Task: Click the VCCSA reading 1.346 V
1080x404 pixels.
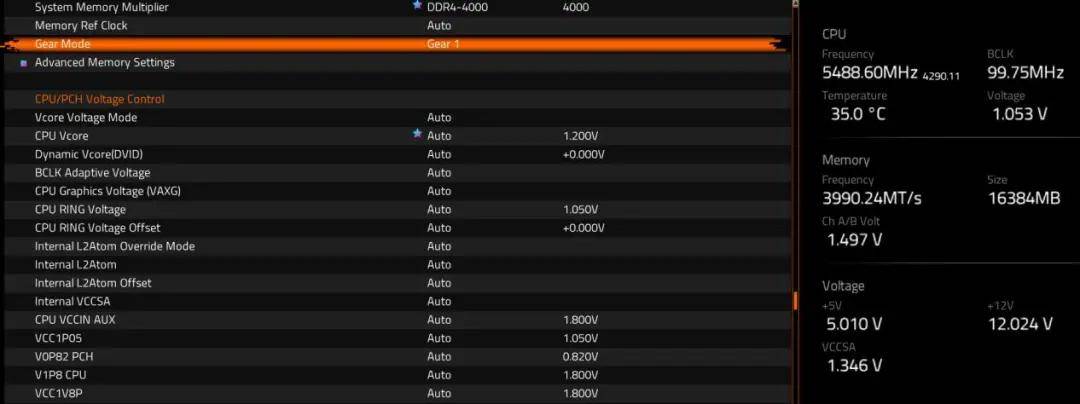Action: [854, 365]
